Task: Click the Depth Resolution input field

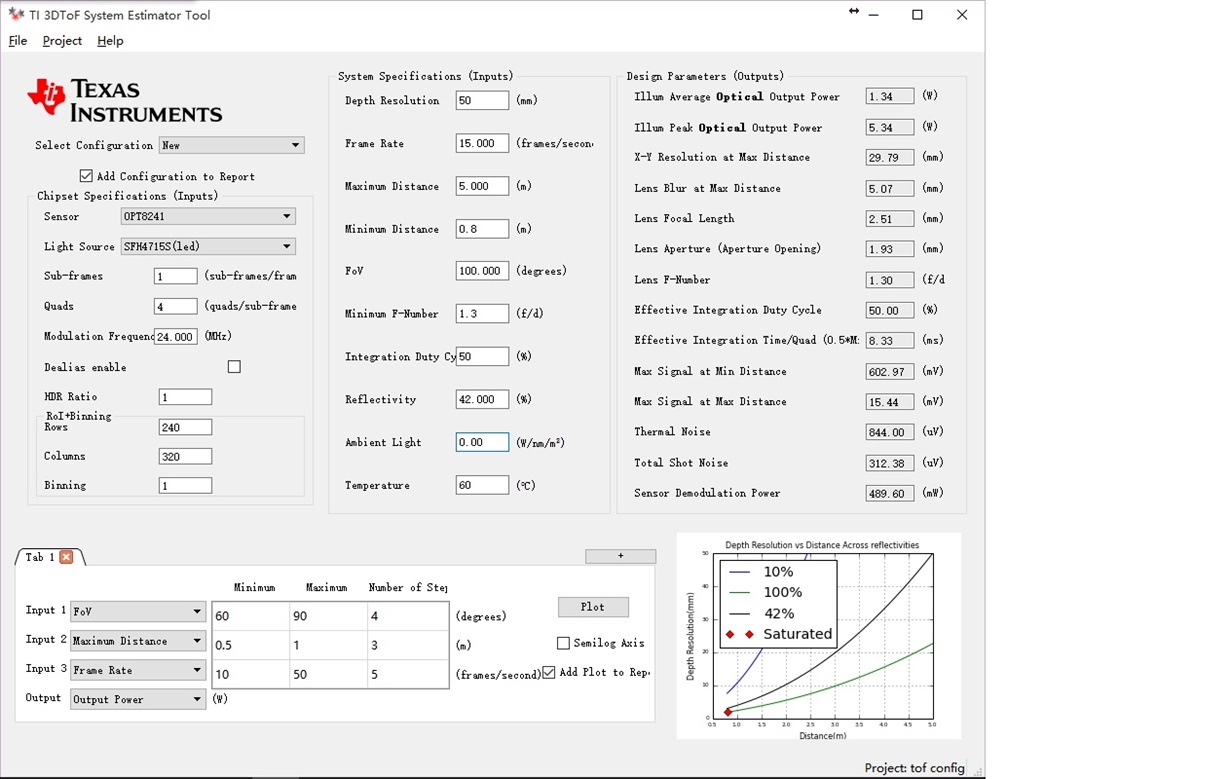Action: coord(482,100)
